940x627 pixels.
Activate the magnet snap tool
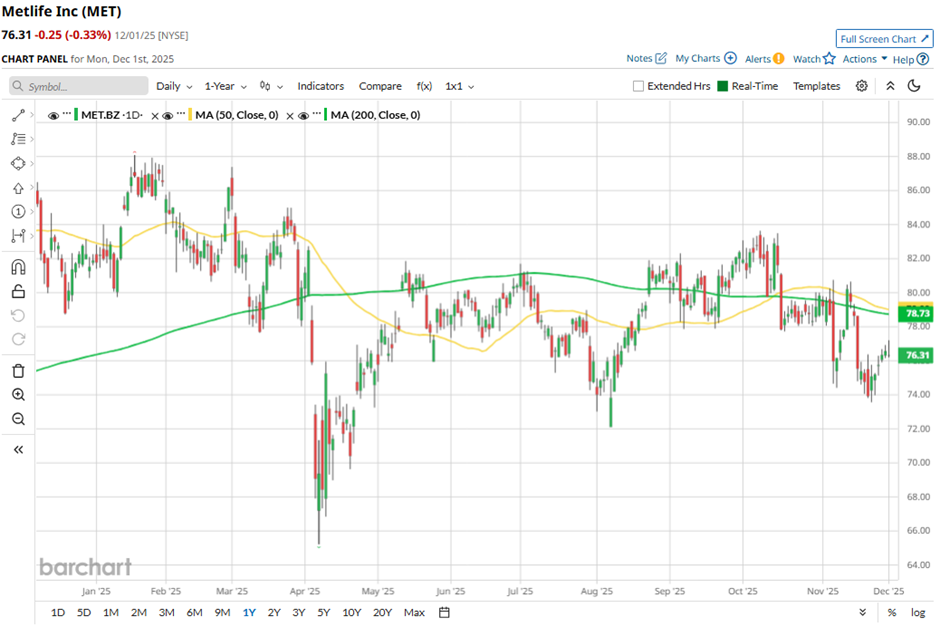pyautogui.click(x=18, y=267)
